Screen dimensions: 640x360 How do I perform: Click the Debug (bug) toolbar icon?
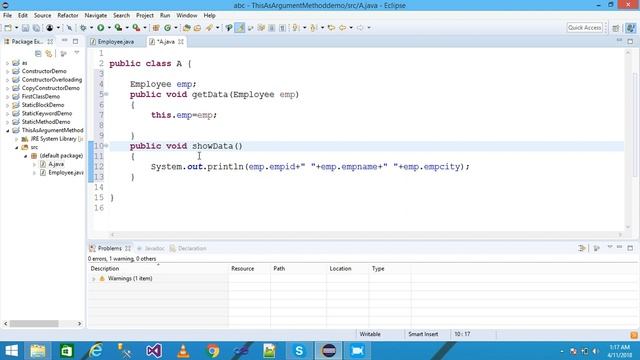pyautogui.click(x=83, y=28)
